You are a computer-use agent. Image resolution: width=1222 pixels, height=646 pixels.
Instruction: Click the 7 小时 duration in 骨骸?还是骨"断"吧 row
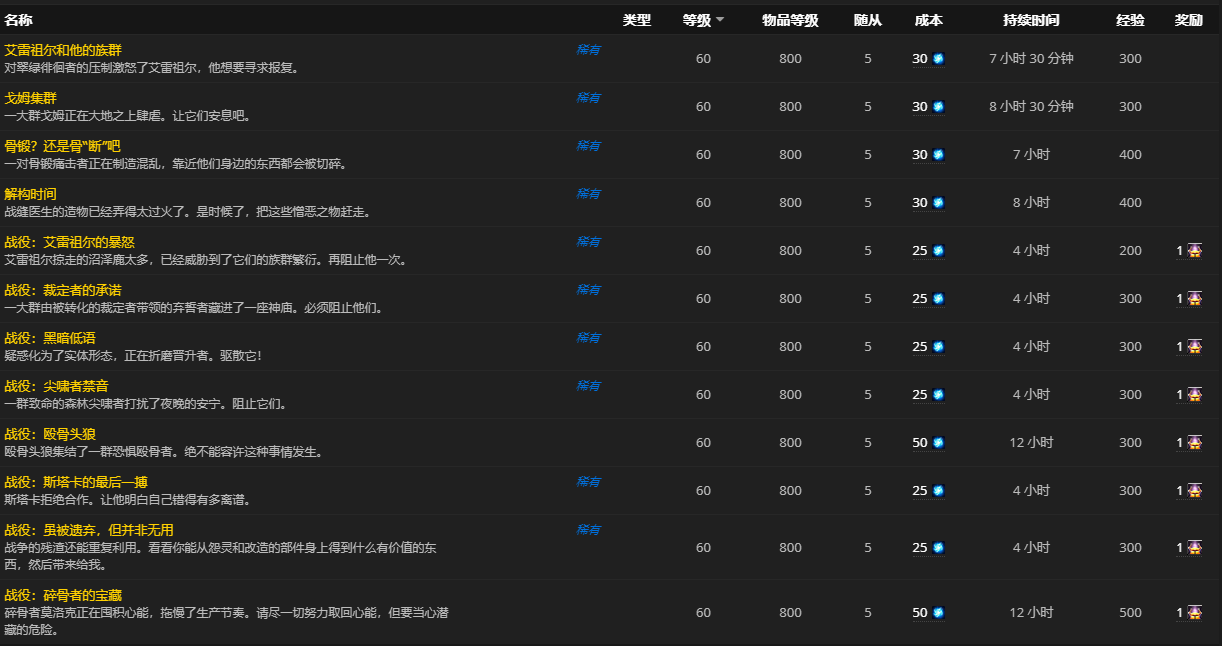pyautogui.click(x=1031, y=155)
